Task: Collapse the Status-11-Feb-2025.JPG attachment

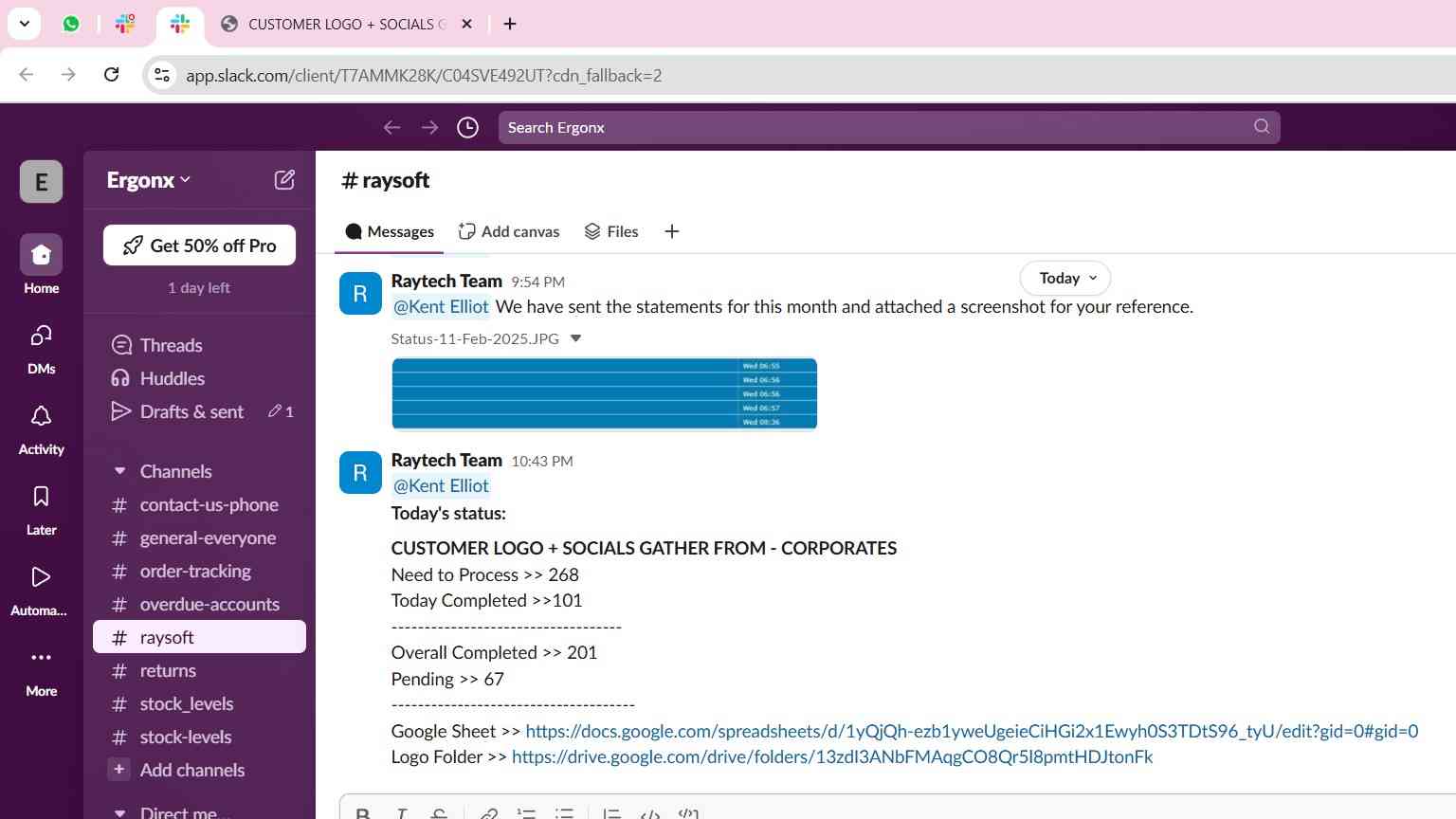Action: click(x=575, y=338)
